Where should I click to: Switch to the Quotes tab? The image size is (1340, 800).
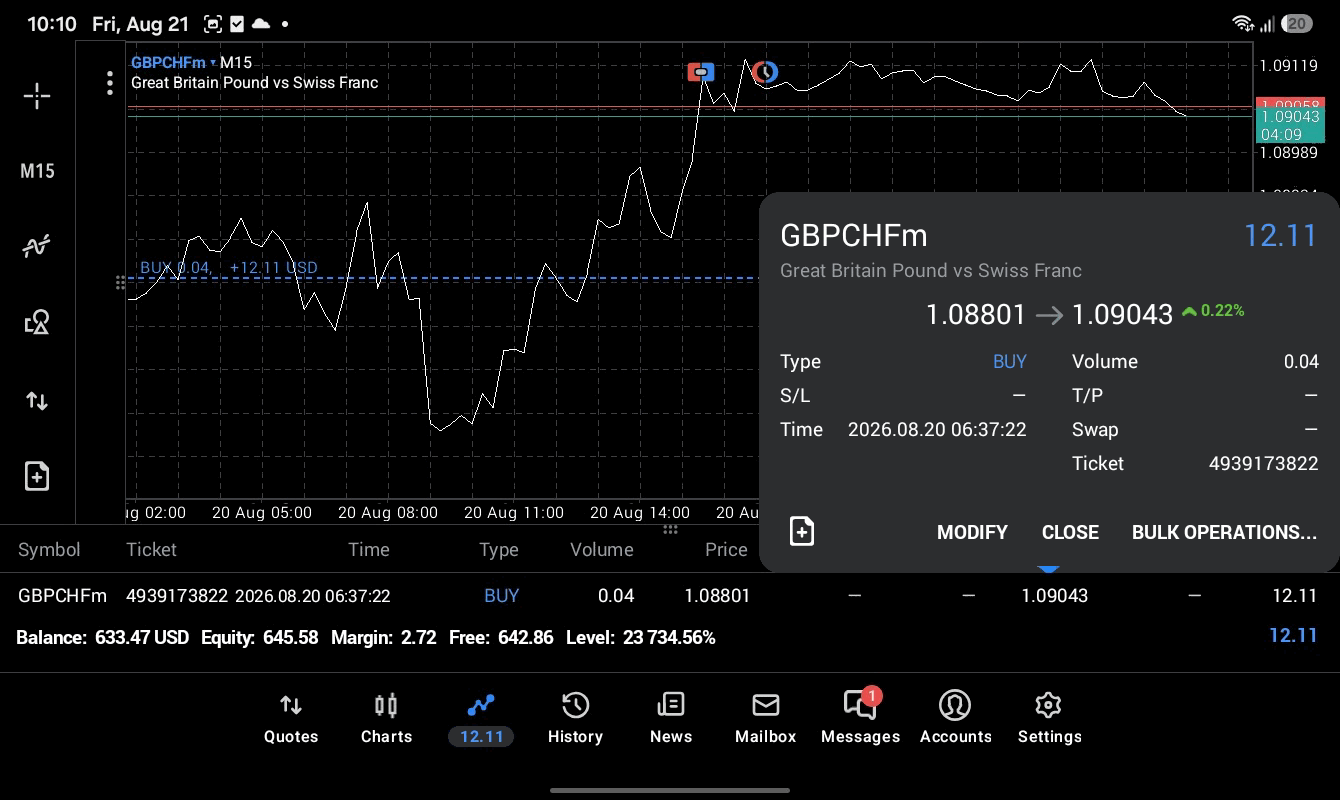point(291,719)
